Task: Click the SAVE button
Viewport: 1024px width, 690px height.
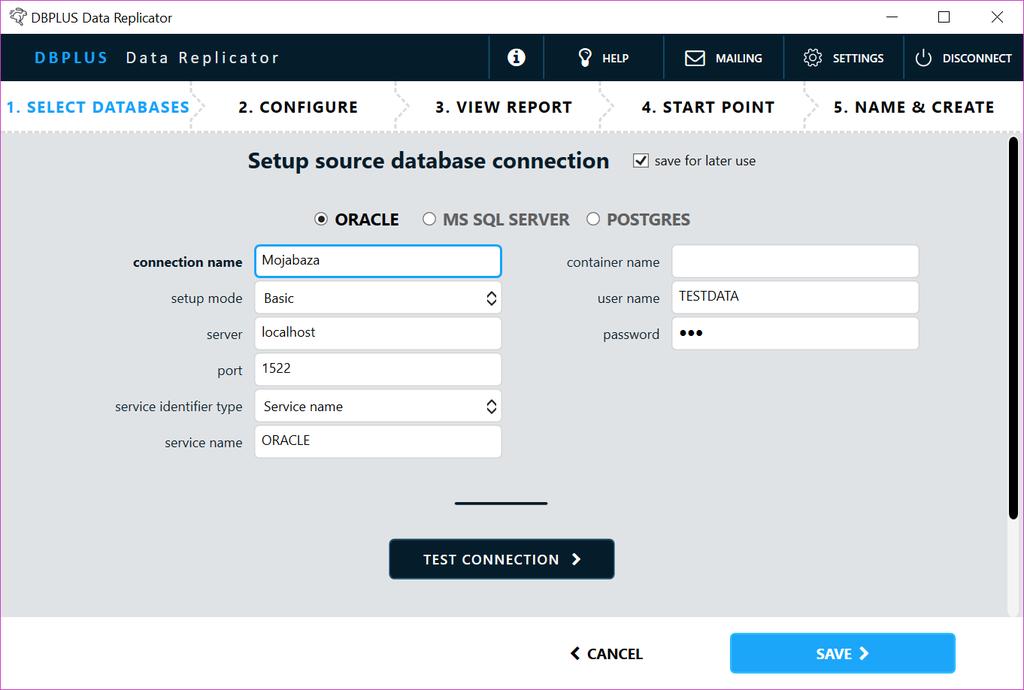Action: [842, 653]
